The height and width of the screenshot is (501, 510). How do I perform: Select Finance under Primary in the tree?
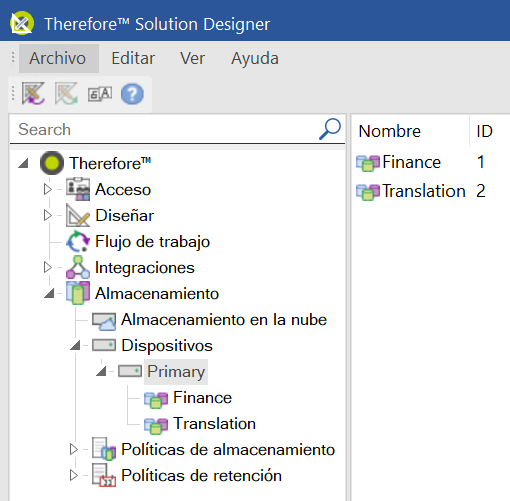tap(202, 397)
